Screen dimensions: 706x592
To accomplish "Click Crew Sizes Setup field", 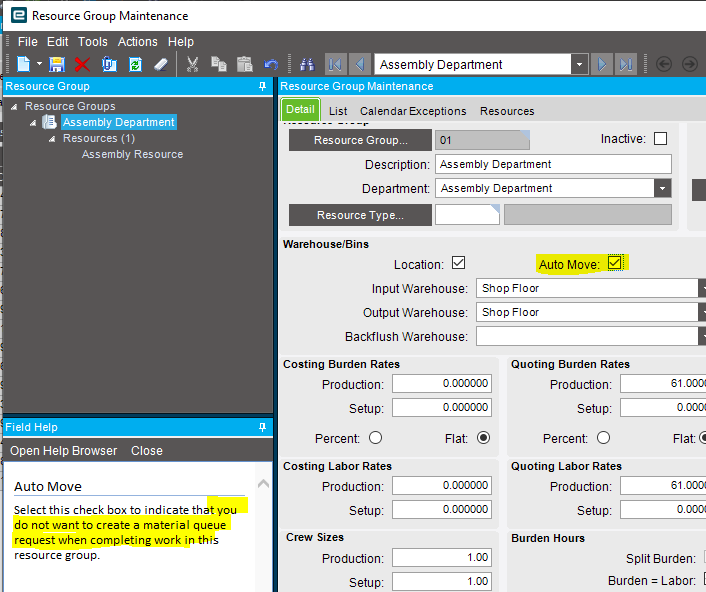I will [442, 582].
